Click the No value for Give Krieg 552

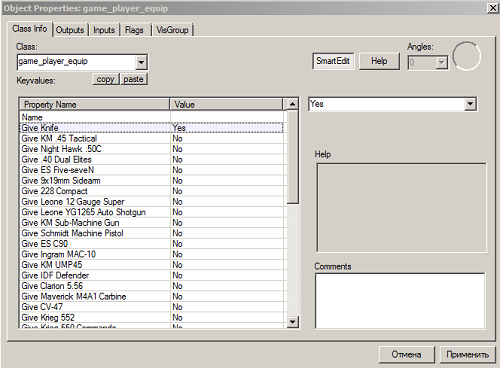click(177, 318)
